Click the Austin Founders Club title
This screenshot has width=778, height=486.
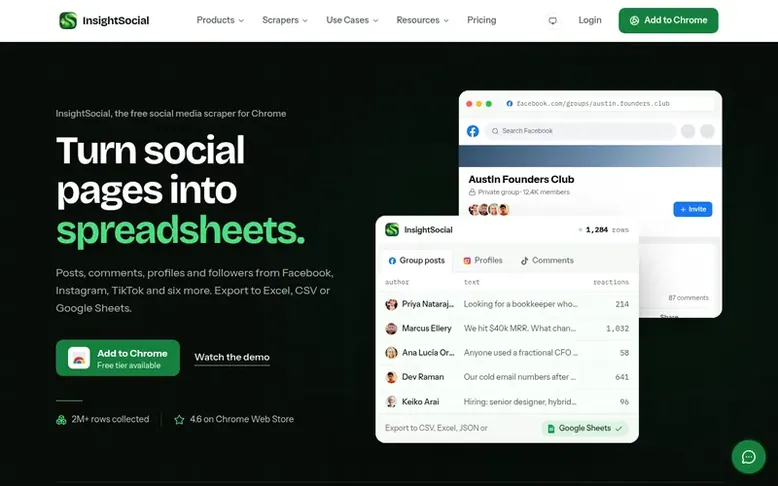click(521, 179)
